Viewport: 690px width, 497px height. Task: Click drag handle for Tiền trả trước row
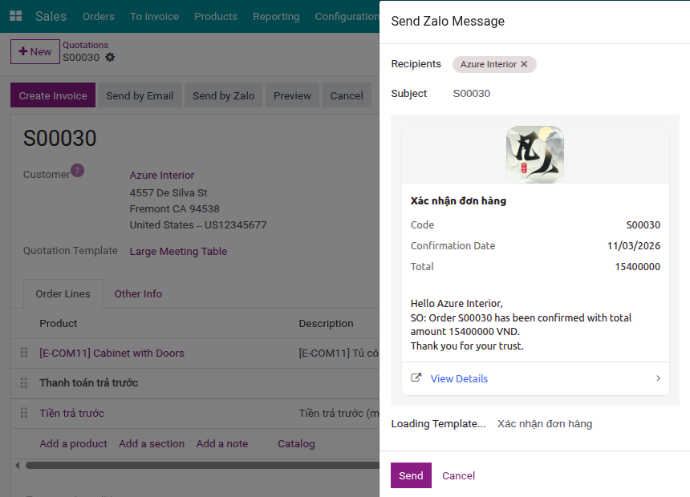23,413
